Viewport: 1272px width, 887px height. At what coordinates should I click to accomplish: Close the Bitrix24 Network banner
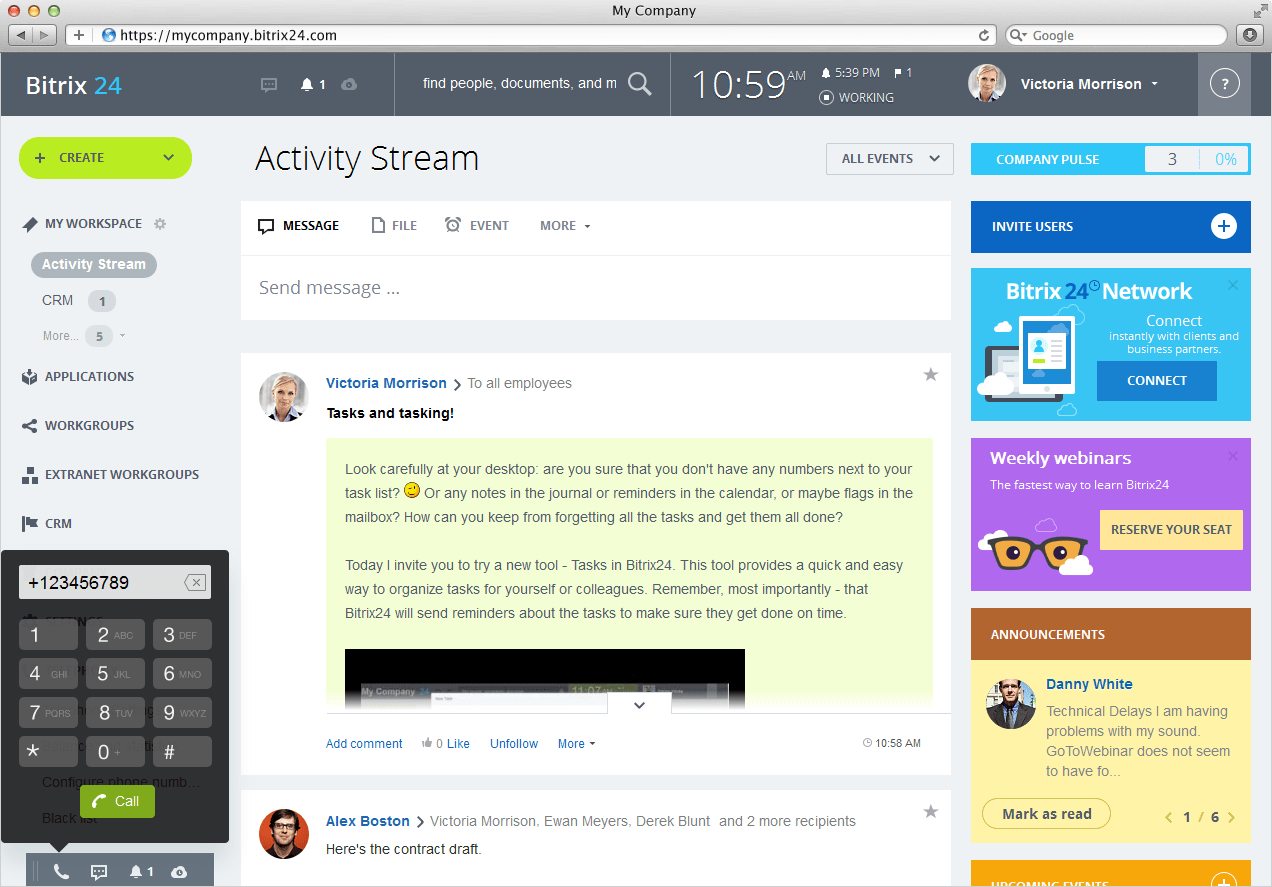(x=1232, y=285)
